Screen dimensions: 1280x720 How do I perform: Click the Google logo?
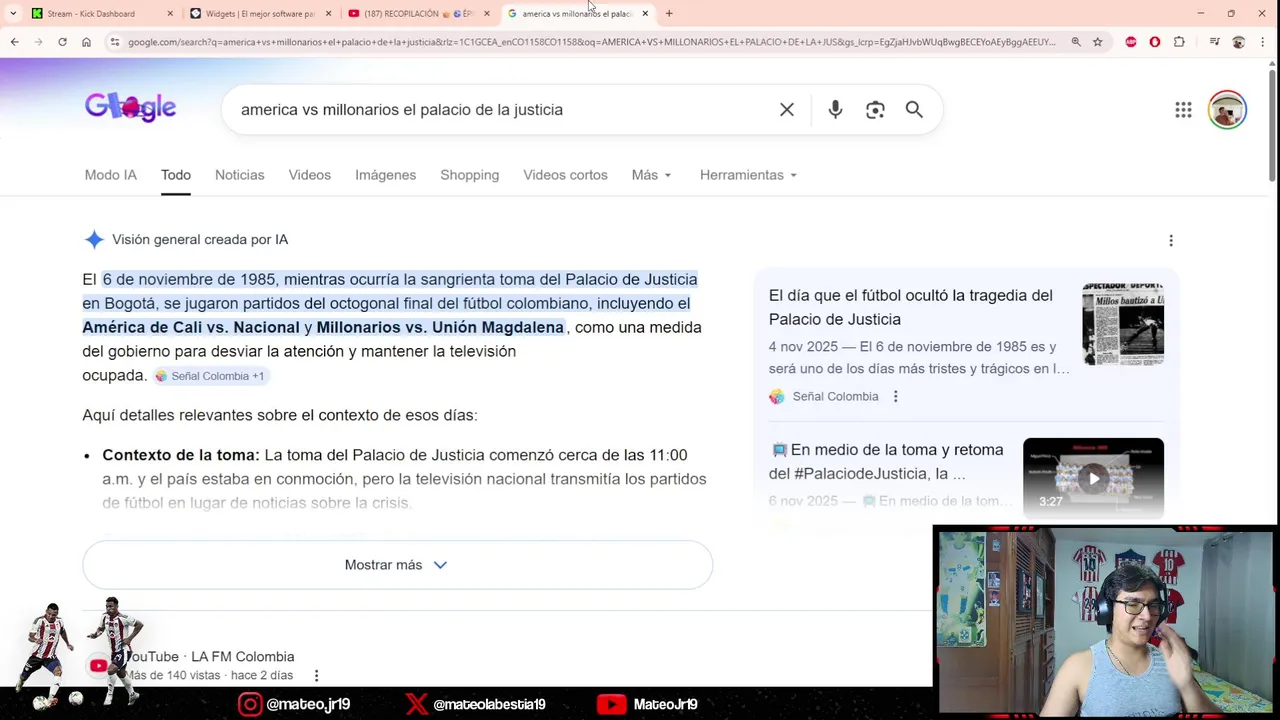(131, 107)
